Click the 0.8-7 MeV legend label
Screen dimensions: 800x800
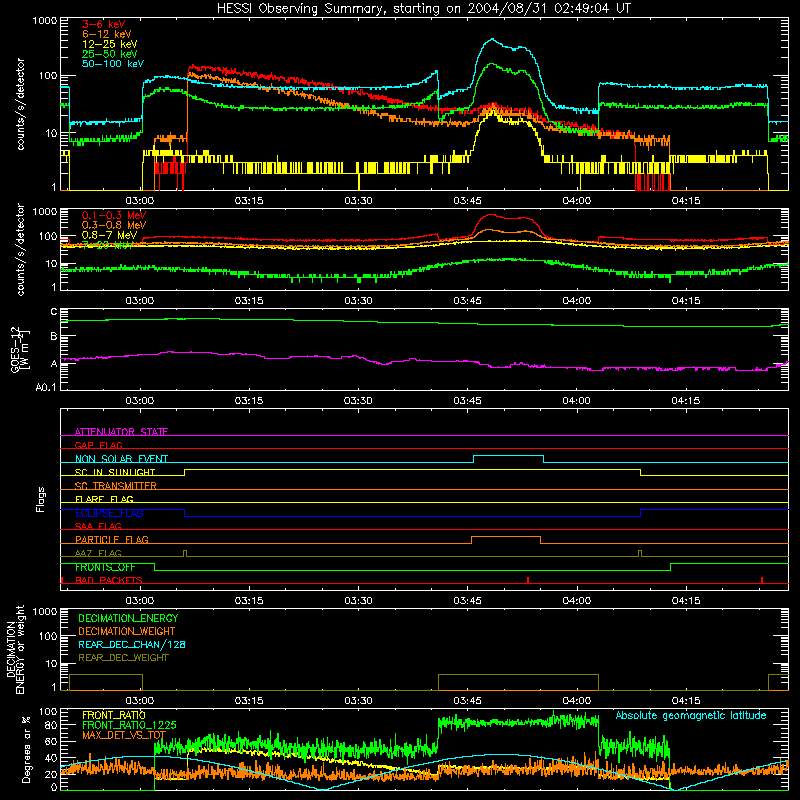point(110,236)
